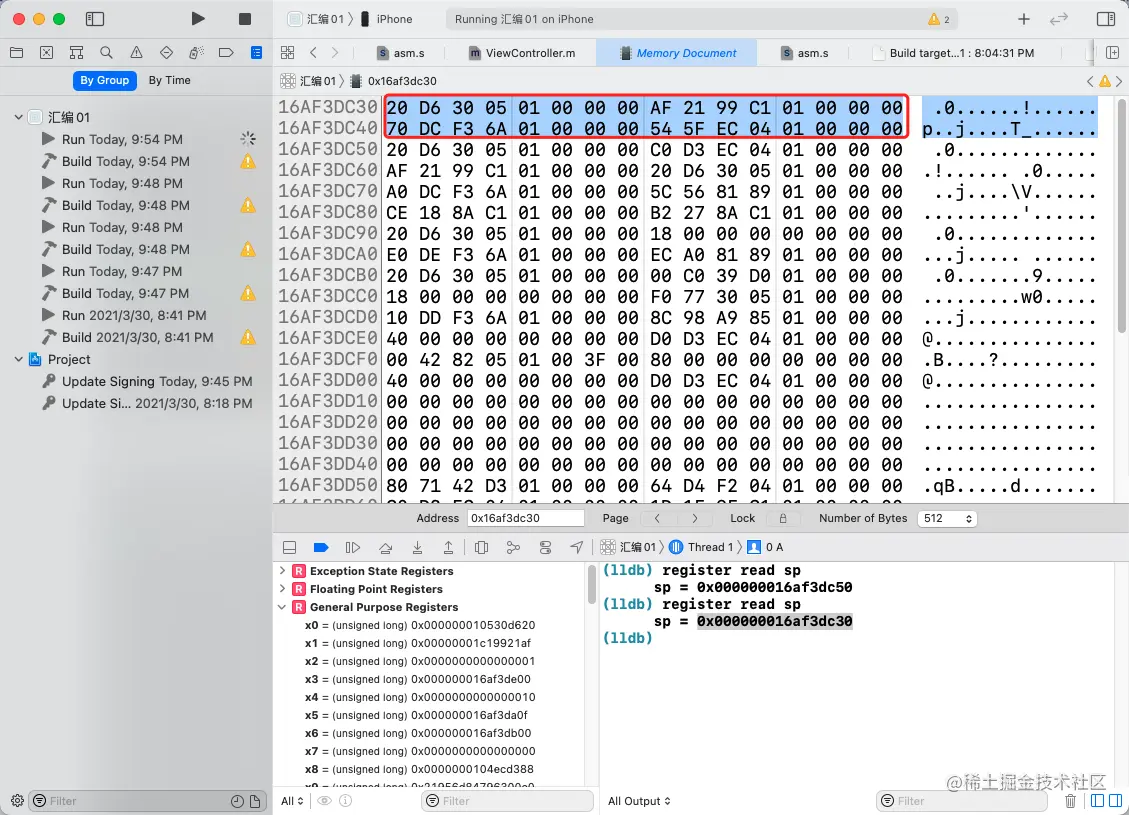Screen dimensions: 1129x815
Task: Go forward with the editor forward arrow
Action: click(x=335, y=53)
